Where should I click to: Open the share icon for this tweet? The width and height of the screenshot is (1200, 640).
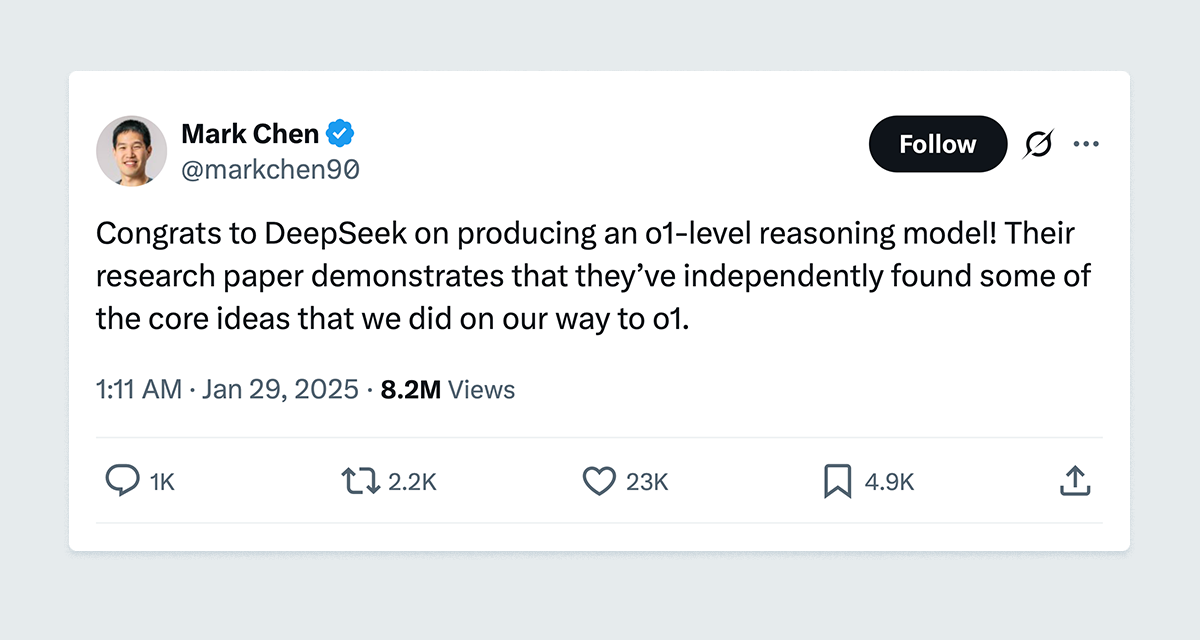(x=1074, y=481)
